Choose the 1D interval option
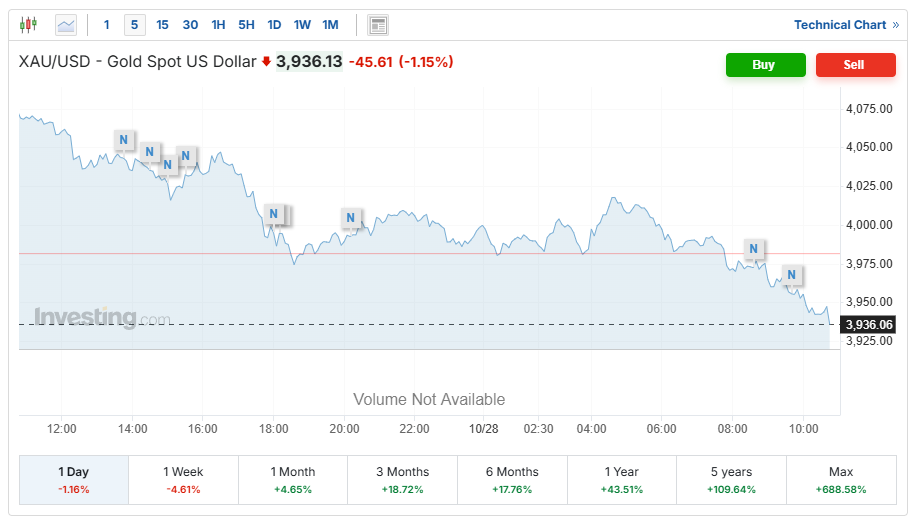This screenshot has height=531, width=916. 274,25
